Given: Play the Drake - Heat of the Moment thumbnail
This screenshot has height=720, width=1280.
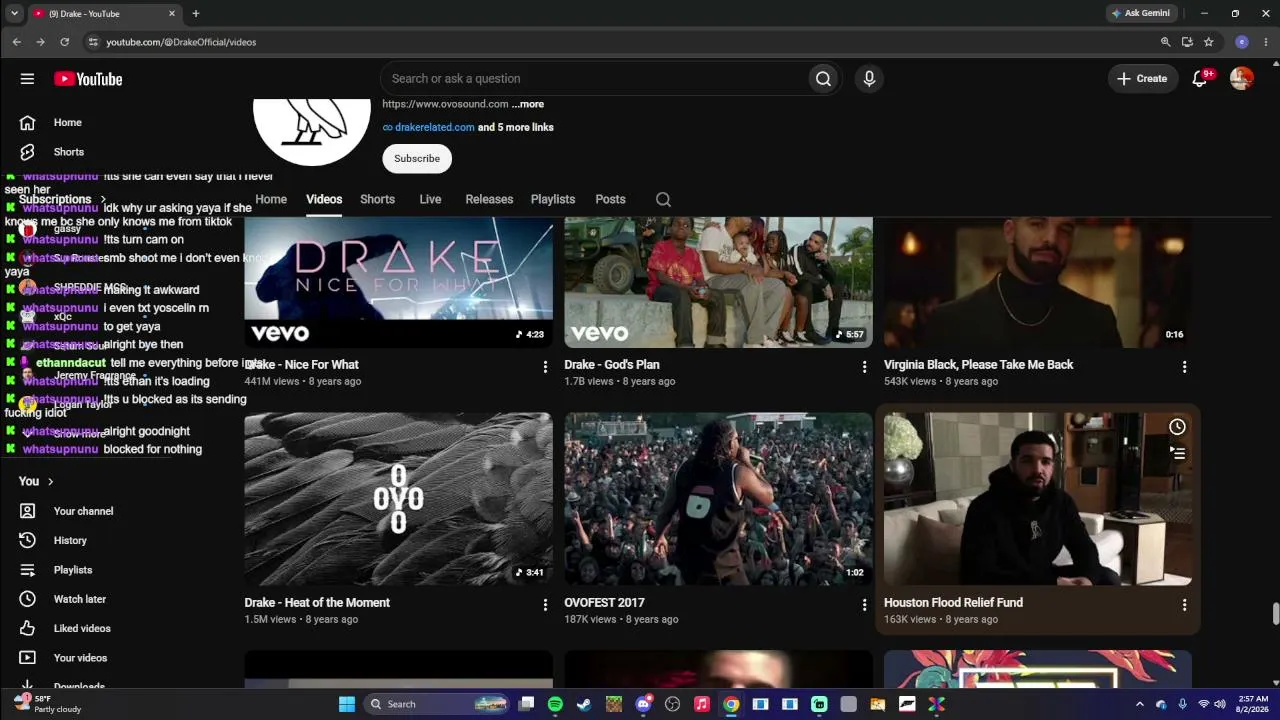Looking at the screenshot, I should pyautogui.click(x=398, y=499).
